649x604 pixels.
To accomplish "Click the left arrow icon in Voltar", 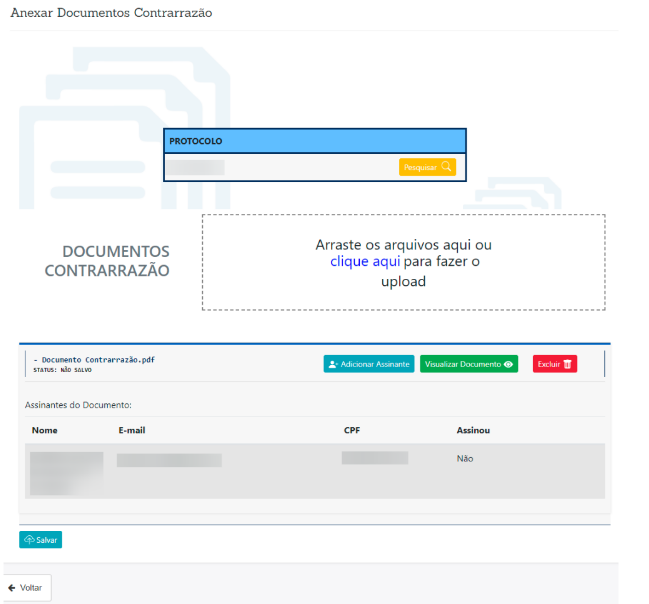I will pyautogui.click(x=12, y=588).
